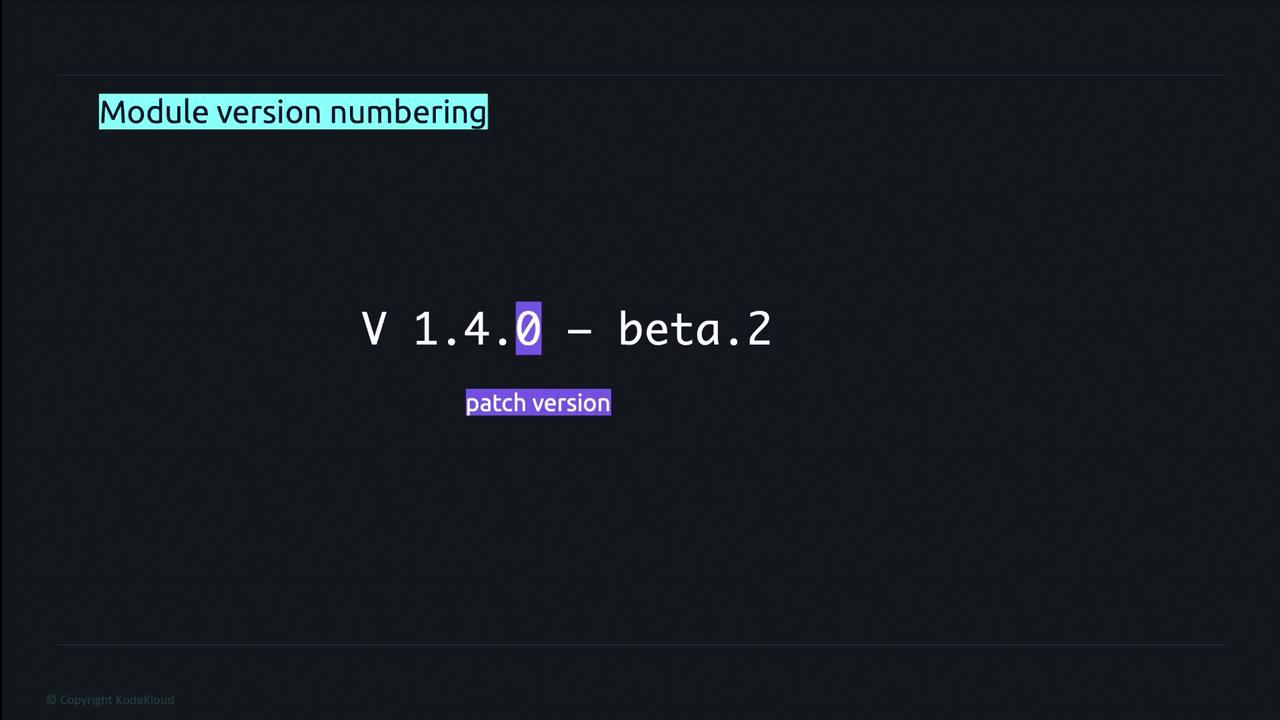Image resolution: width=1280 pixels, height=720 pixels.
Task: Click the letter V prefix
Action: [374, 329]
